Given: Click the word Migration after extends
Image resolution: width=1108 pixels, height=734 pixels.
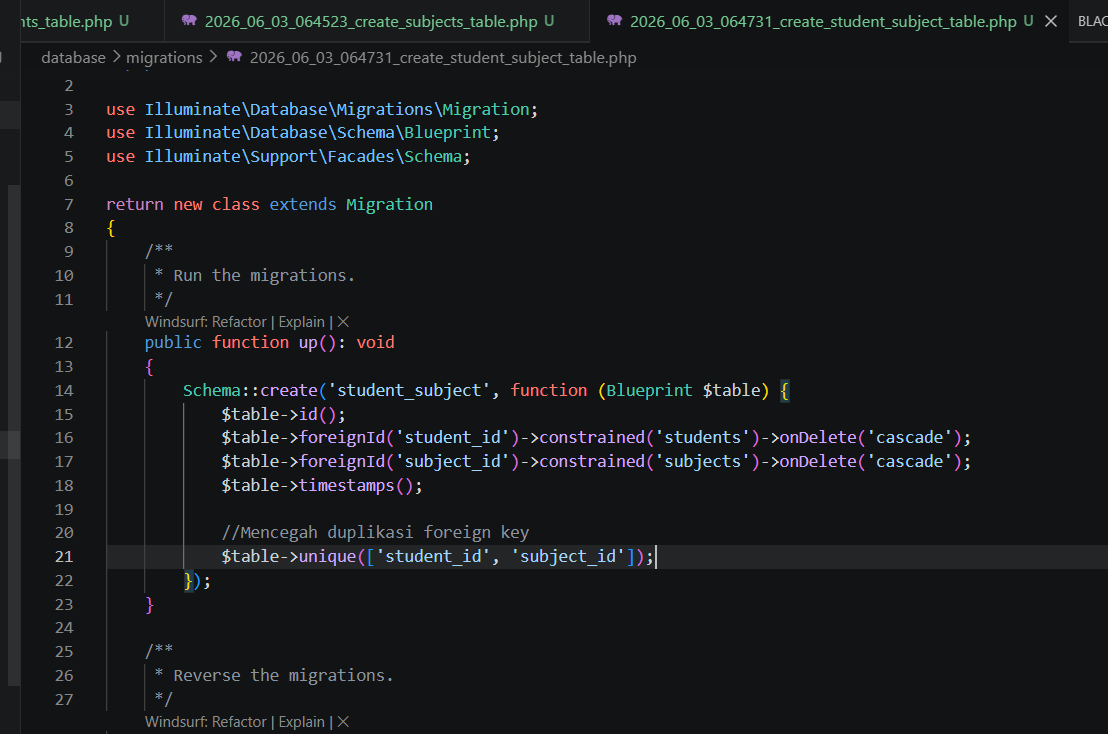Looking at the screenshot, I should (389, 205).
